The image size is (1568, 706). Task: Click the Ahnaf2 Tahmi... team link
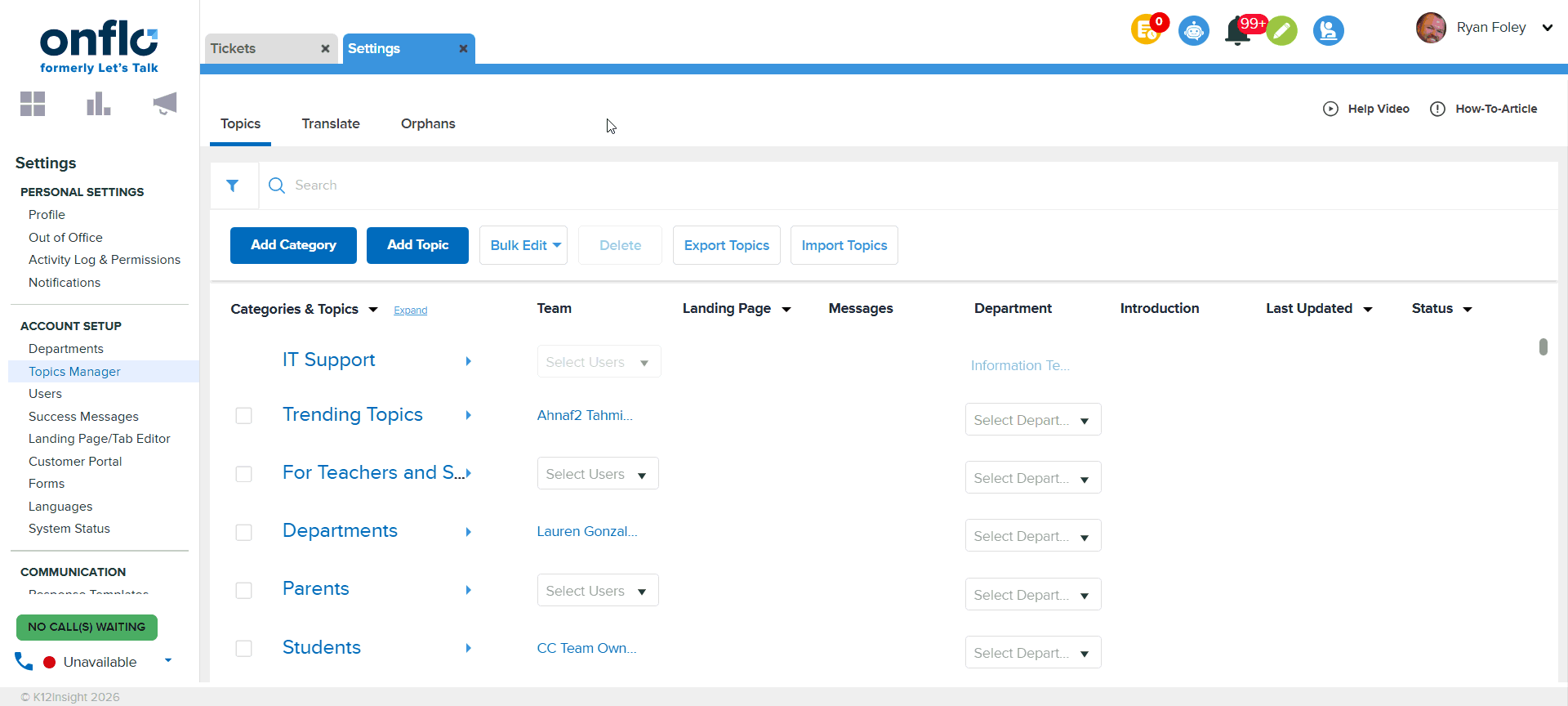(x=585, y=415)
